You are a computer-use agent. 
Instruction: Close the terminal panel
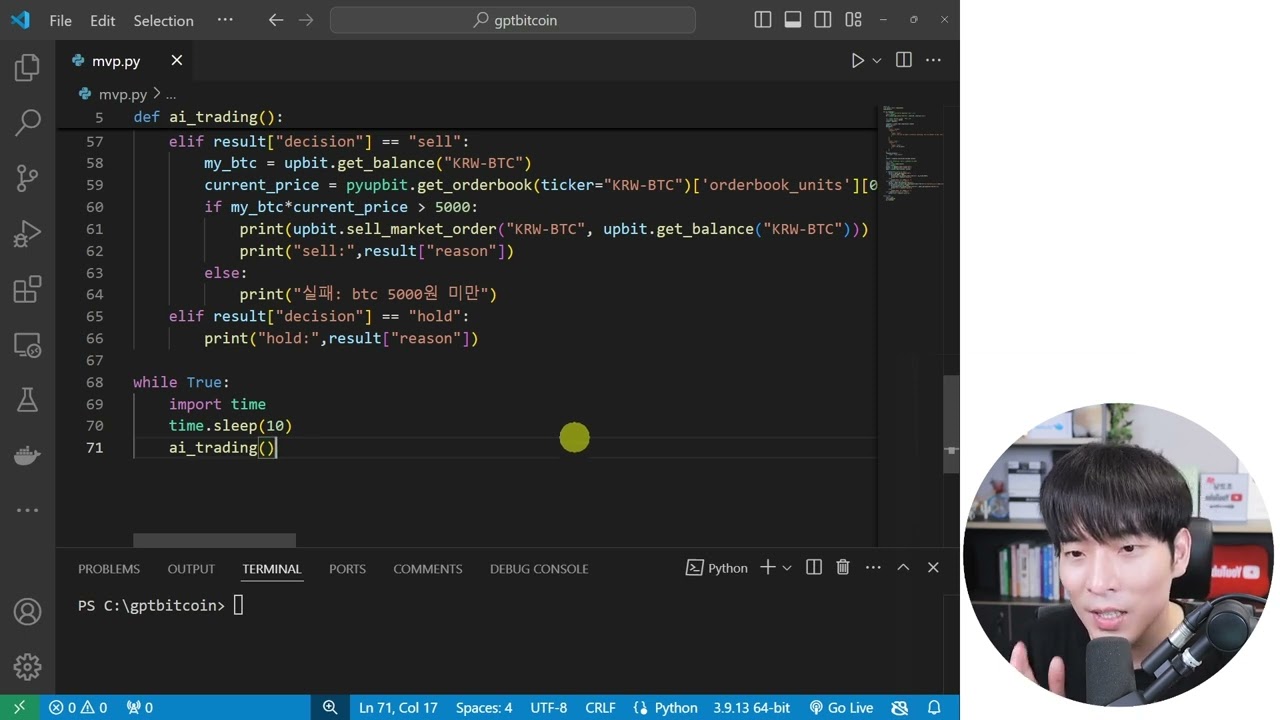(x=933, y=567)
